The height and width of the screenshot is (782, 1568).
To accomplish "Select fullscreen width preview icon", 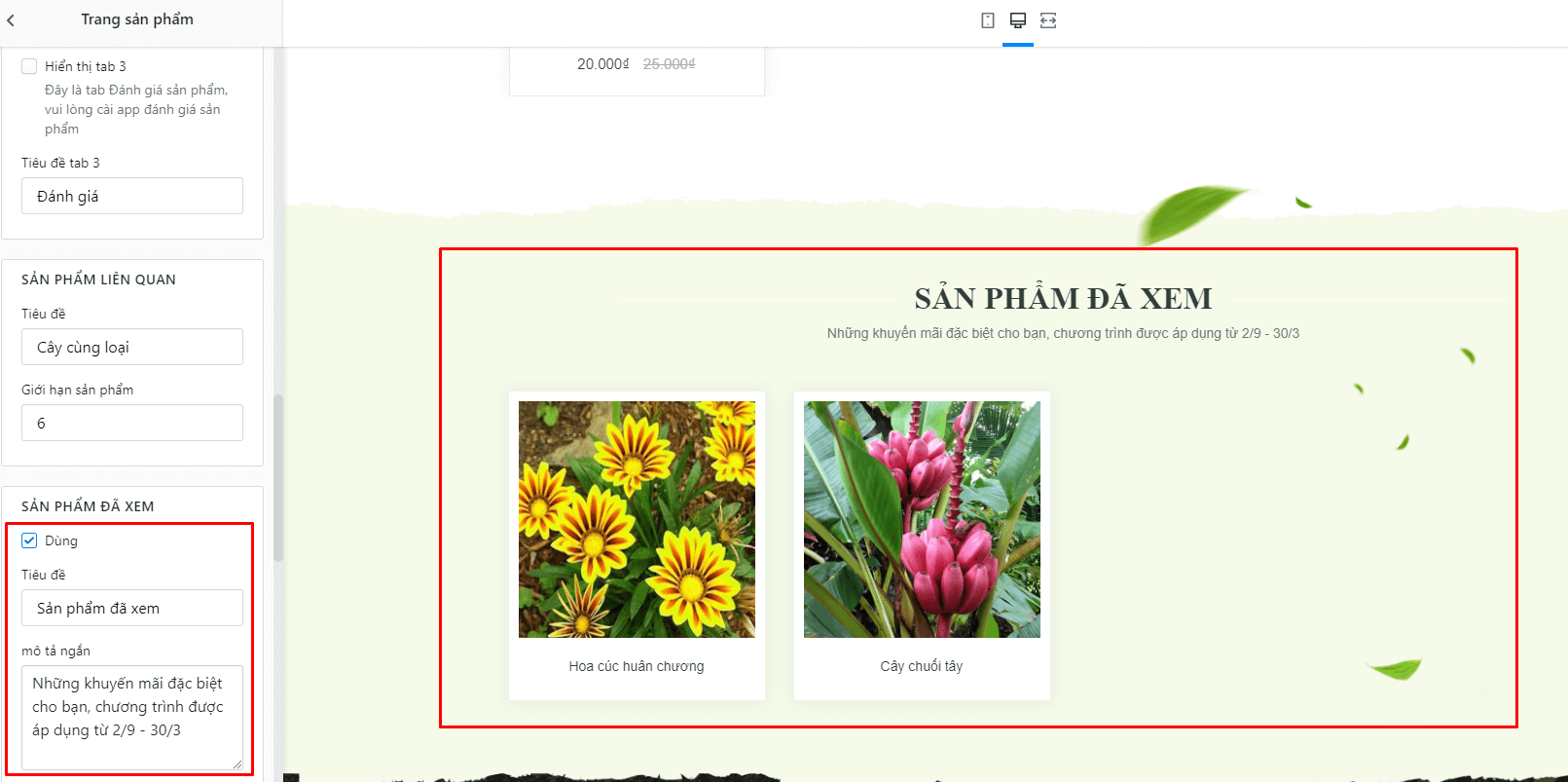I will (x=1048, y=20).
